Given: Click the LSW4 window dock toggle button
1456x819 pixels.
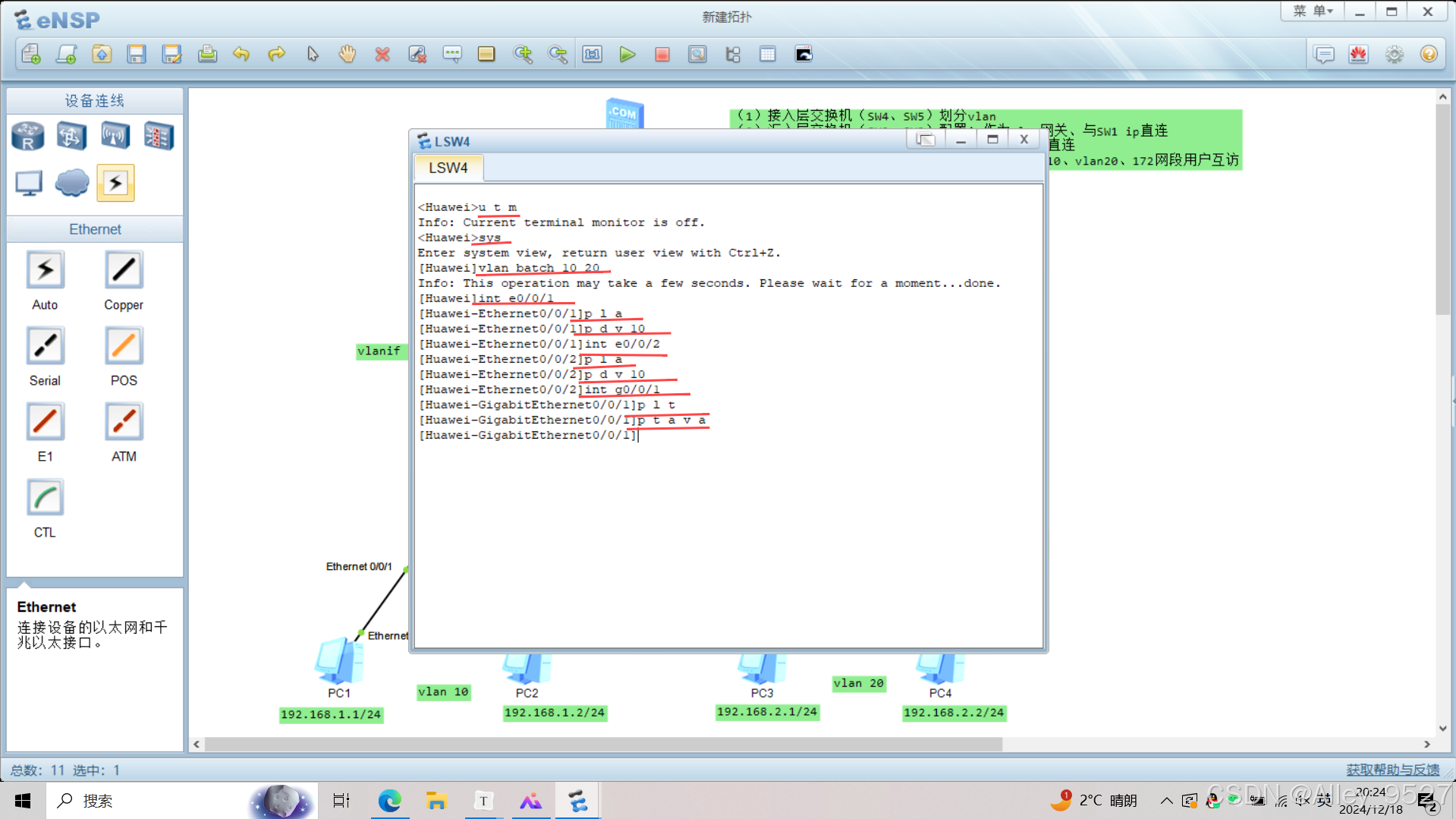Looking at the screenshot, I should coord(926,139).
